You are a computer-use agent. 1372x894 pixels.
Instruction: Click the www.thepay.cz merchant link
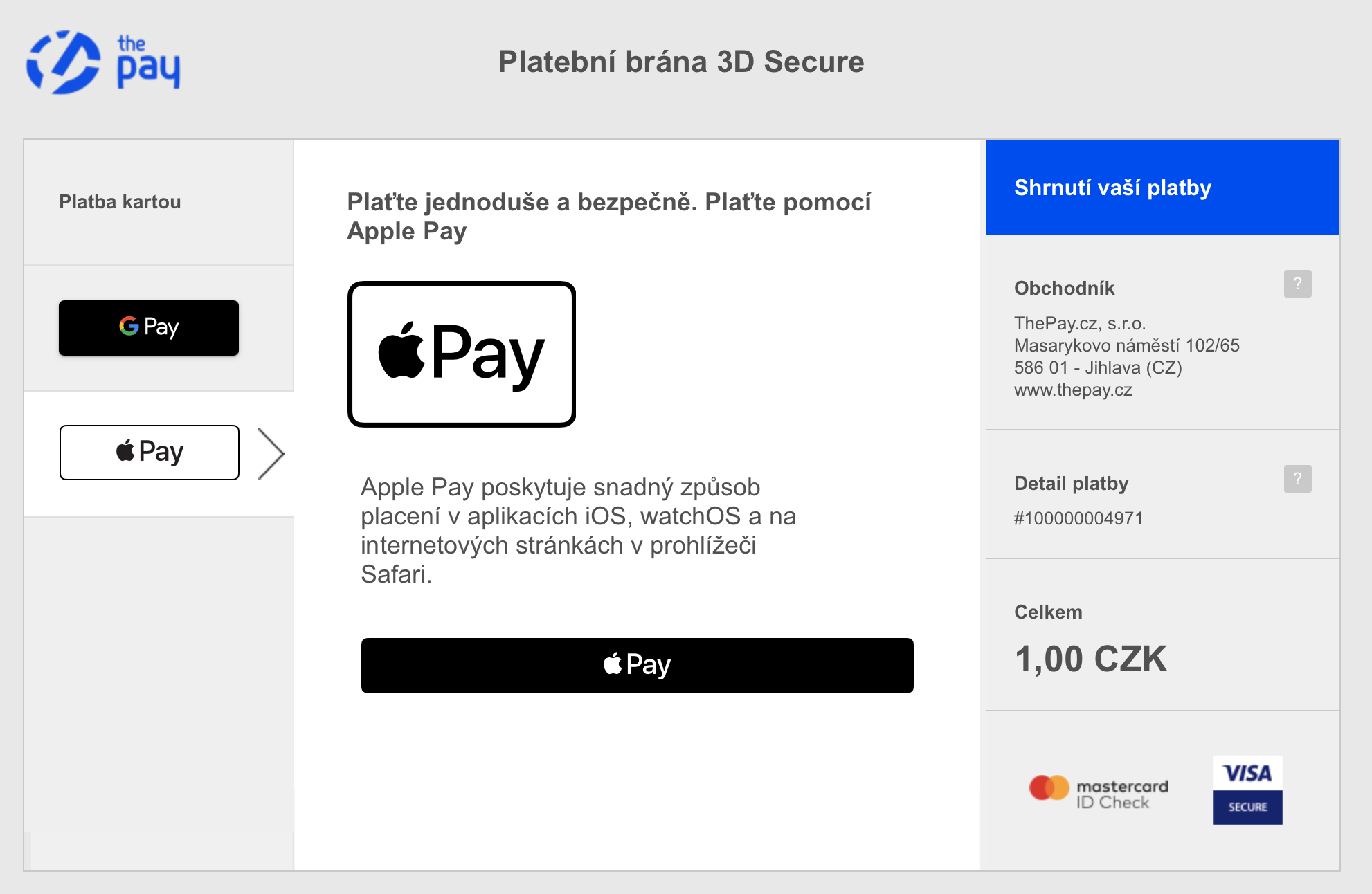point(1073,390)
